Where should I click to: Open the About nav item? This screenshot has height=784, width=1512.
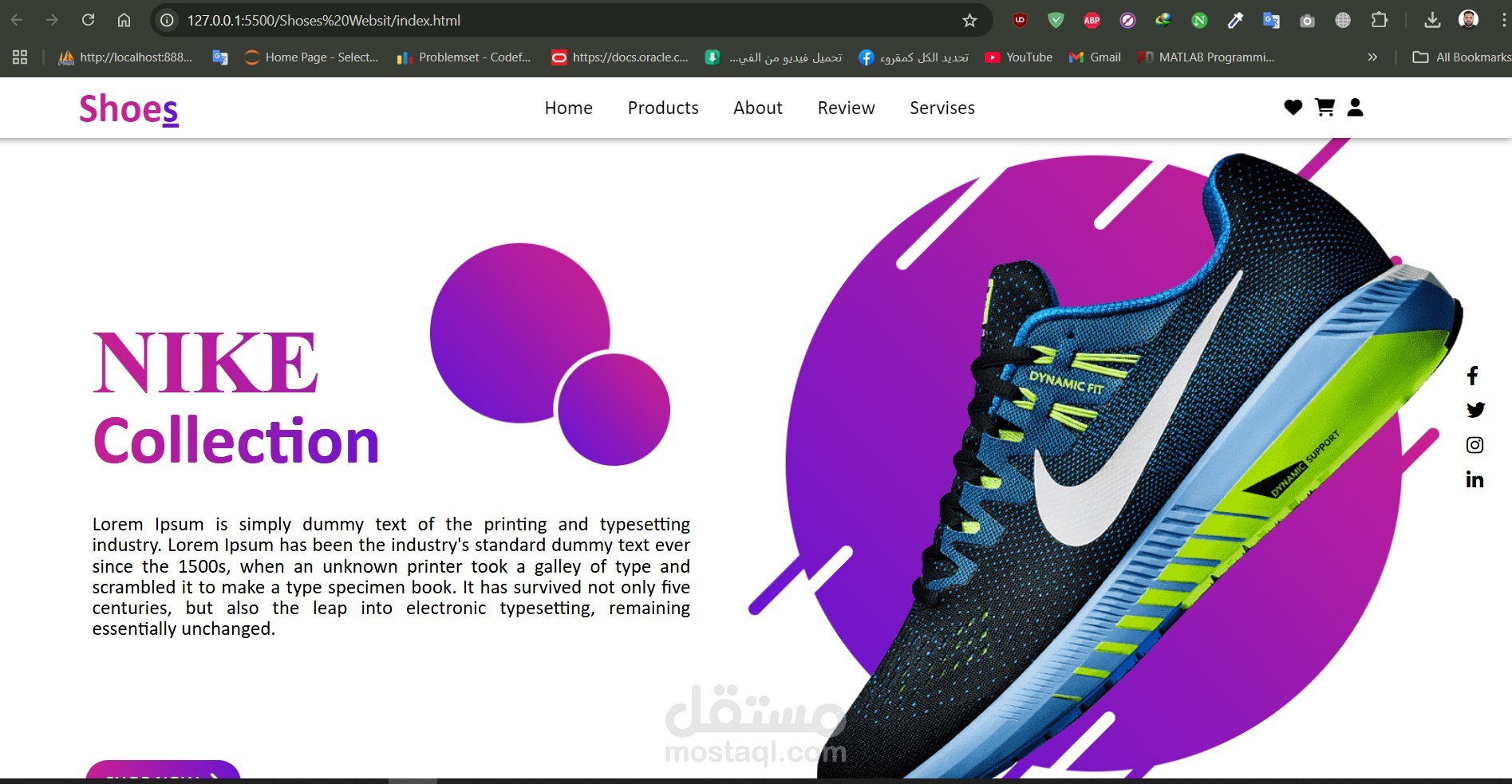coord(758,108)
